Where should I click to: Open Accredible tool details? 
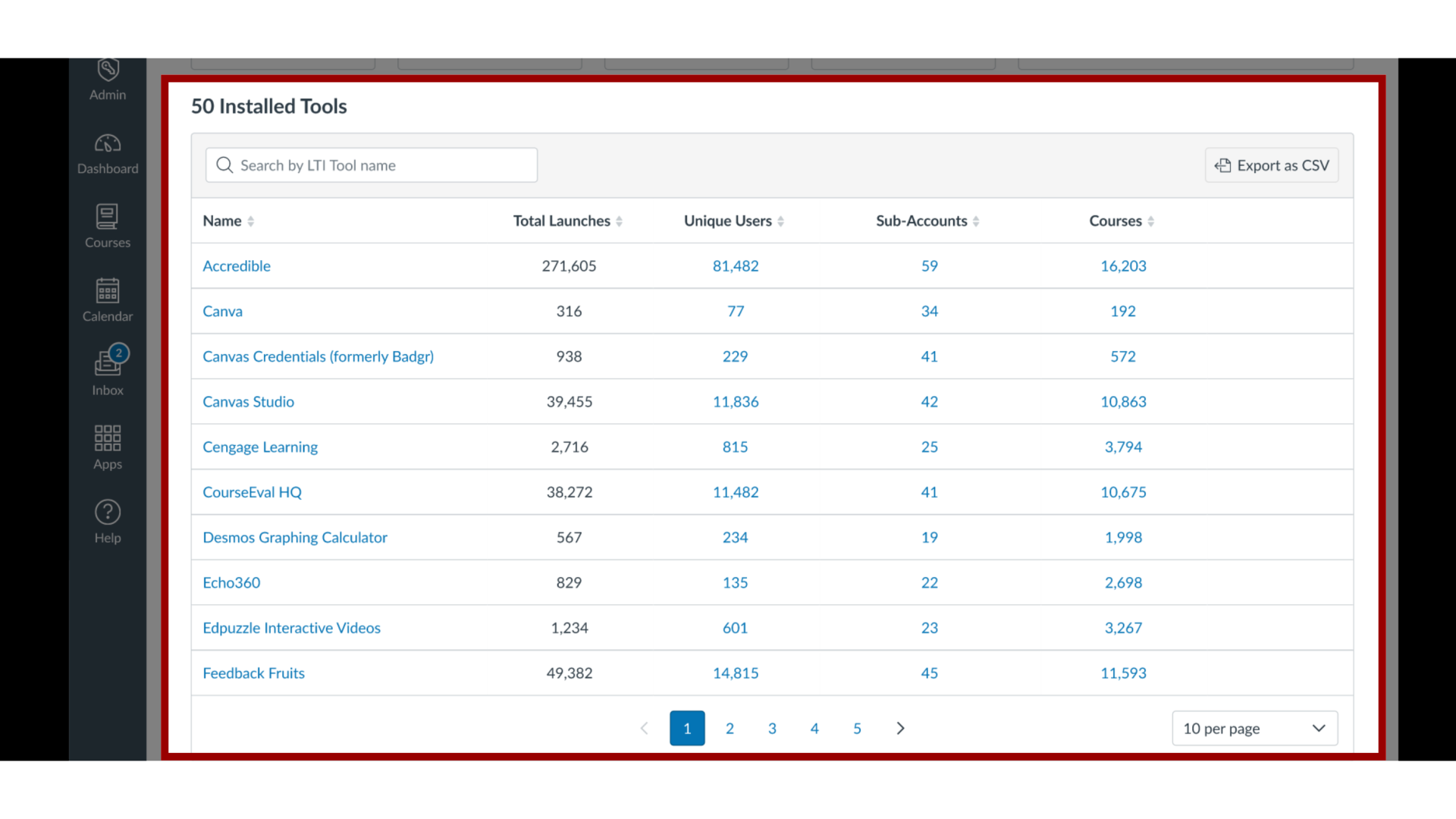(236, 265)
